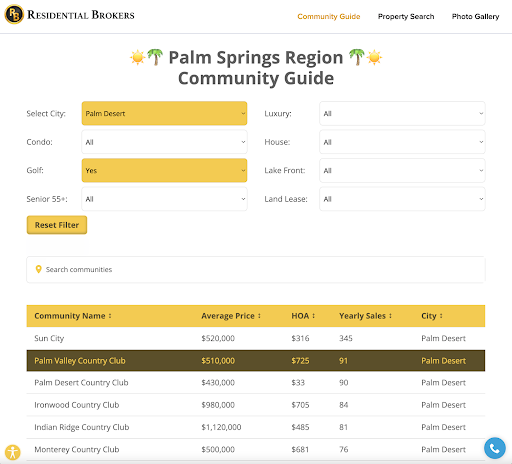The height and width of the screenshot is (464, 512).
Task: Go to Photo Gallery nav item
Action: [475, 16]
